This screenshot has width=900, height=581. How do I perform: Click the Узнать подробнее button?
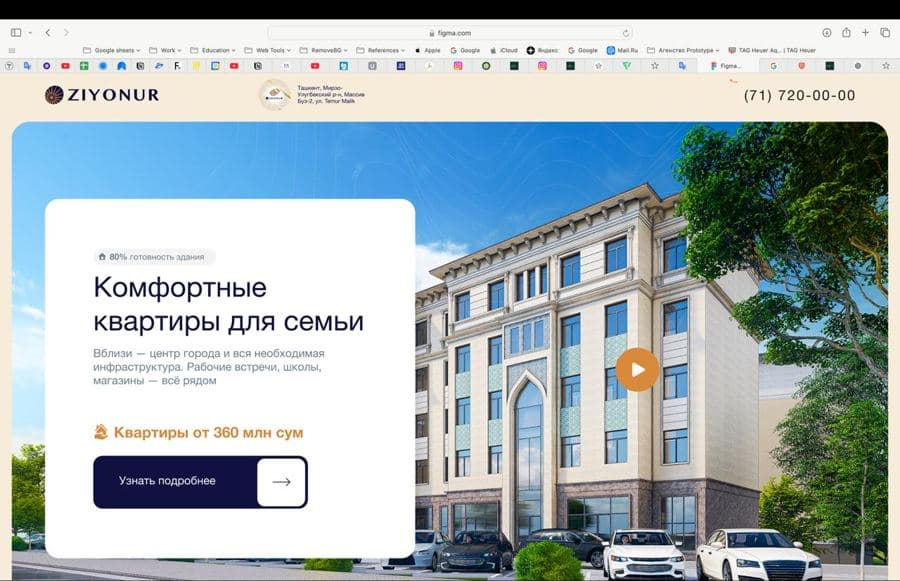(200, 482)
